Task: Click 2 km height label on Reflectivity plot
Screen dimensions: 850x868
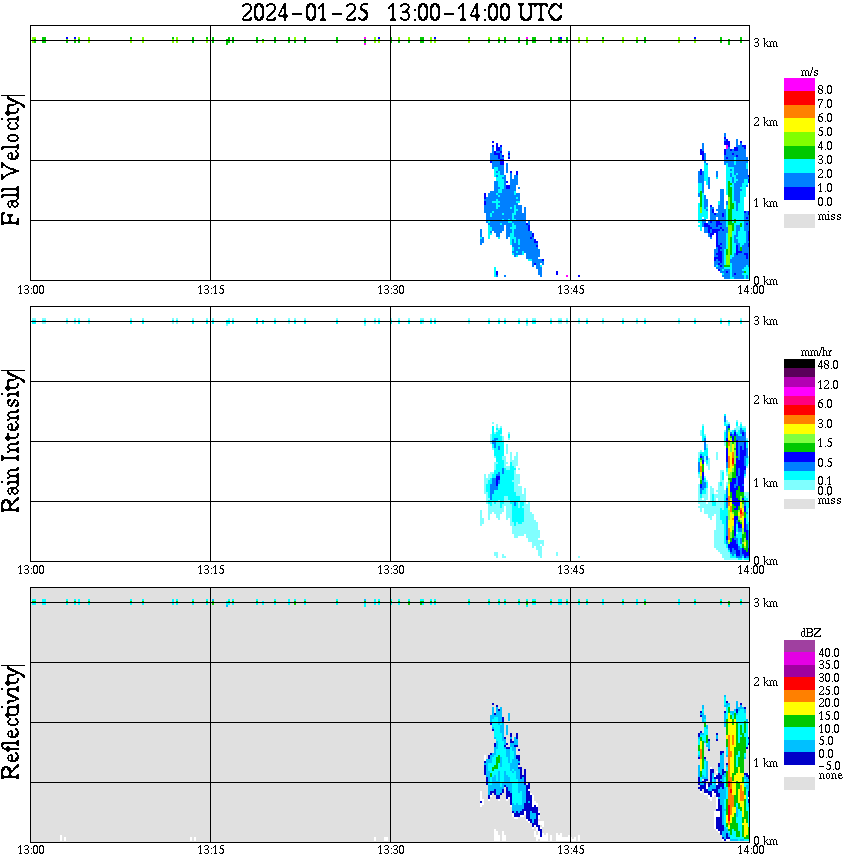Action: [765, 682]
